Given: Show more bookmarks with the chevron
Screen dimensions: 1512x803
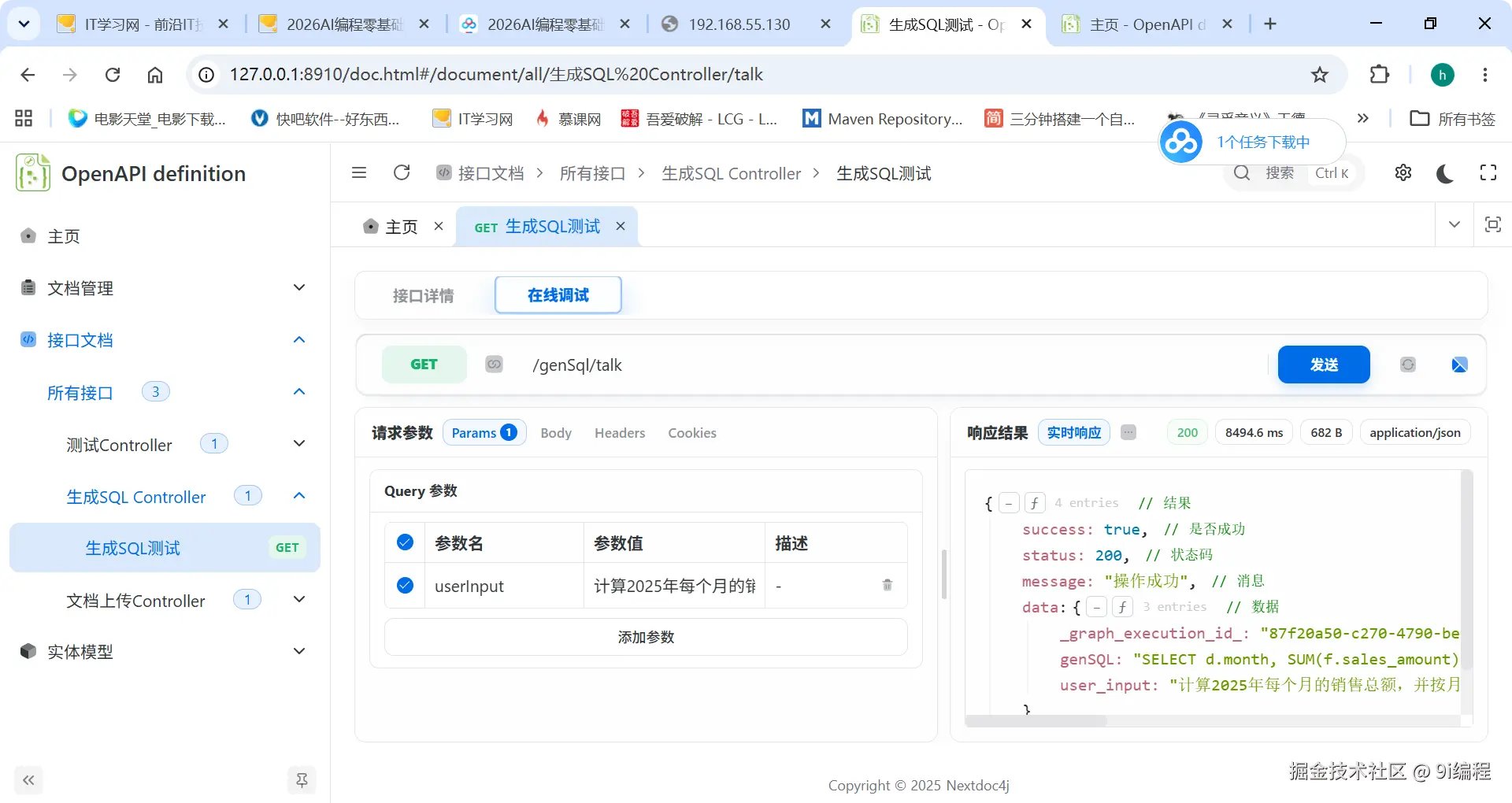Looking at the screenshot, I should point(1363,119).
